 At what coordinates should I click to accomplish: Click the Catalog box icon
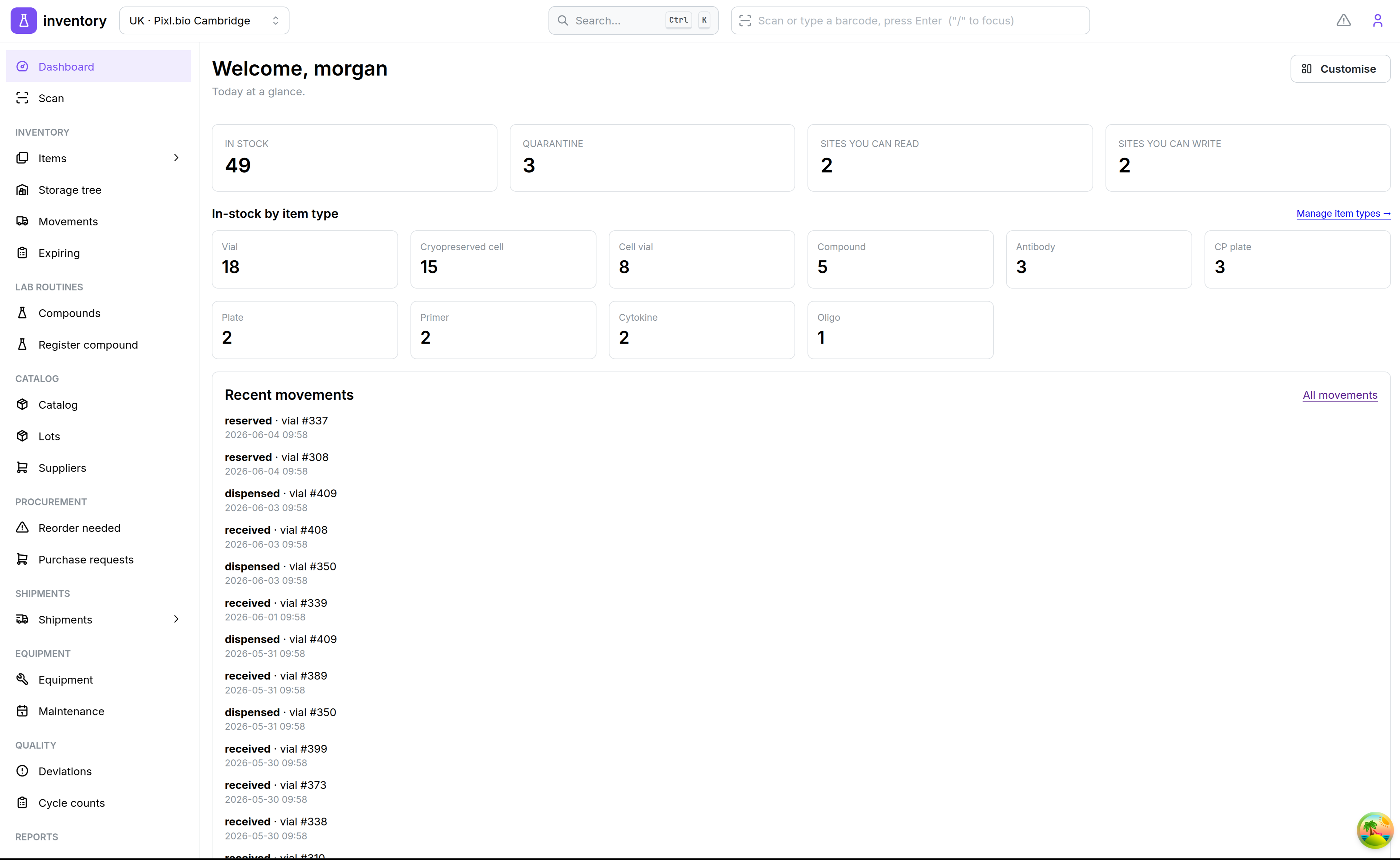click(22, 404)
